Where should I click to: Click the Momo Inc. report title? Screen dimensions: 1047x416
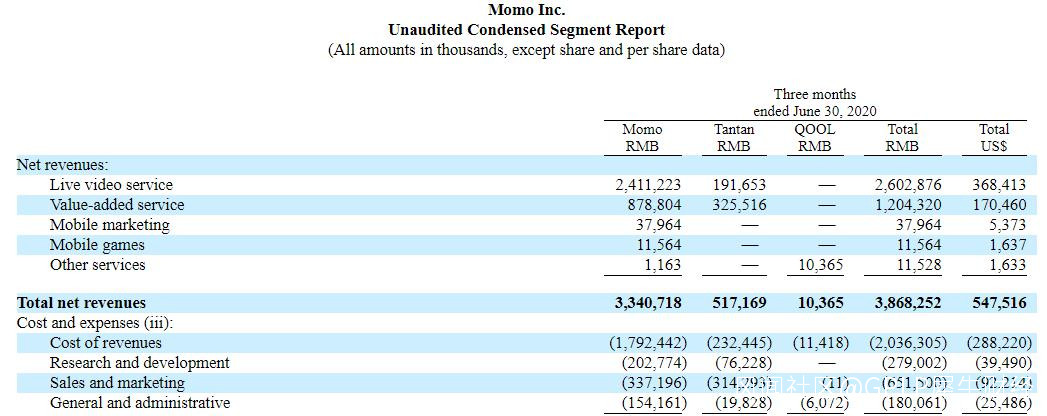(526, 10)
